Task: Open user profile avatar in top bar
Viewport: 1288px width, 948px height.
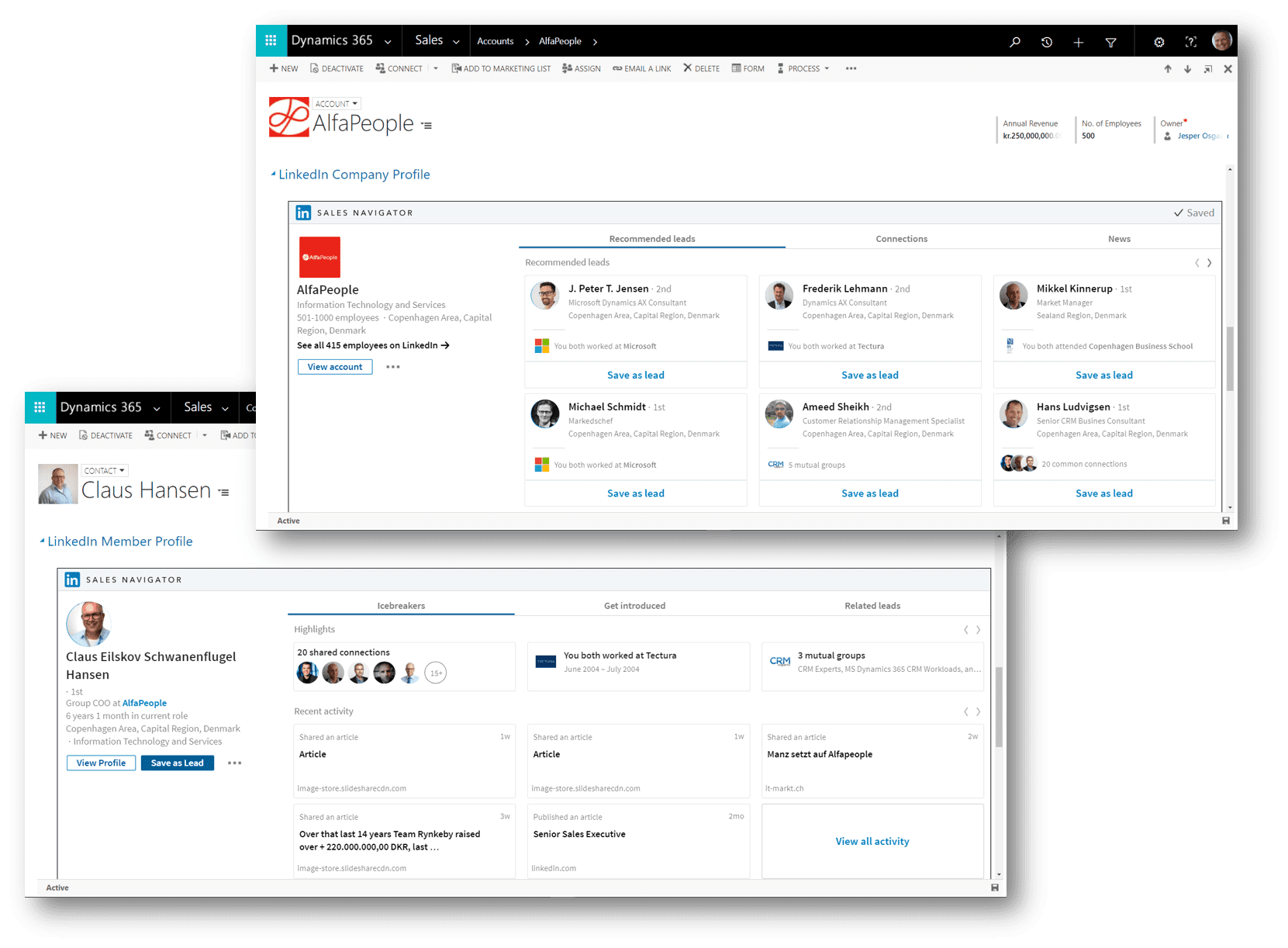Action: coord(1221,40)
